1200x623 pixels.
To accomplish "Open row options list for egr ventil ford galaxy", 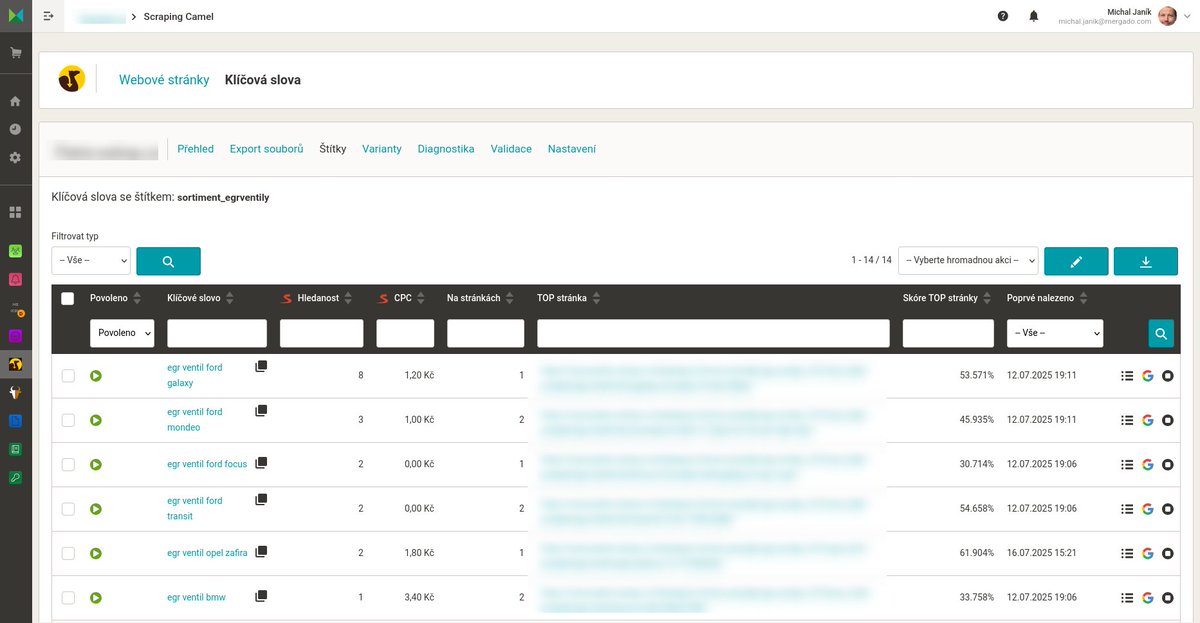I will pyautogui.click(x=1126, y=375).
